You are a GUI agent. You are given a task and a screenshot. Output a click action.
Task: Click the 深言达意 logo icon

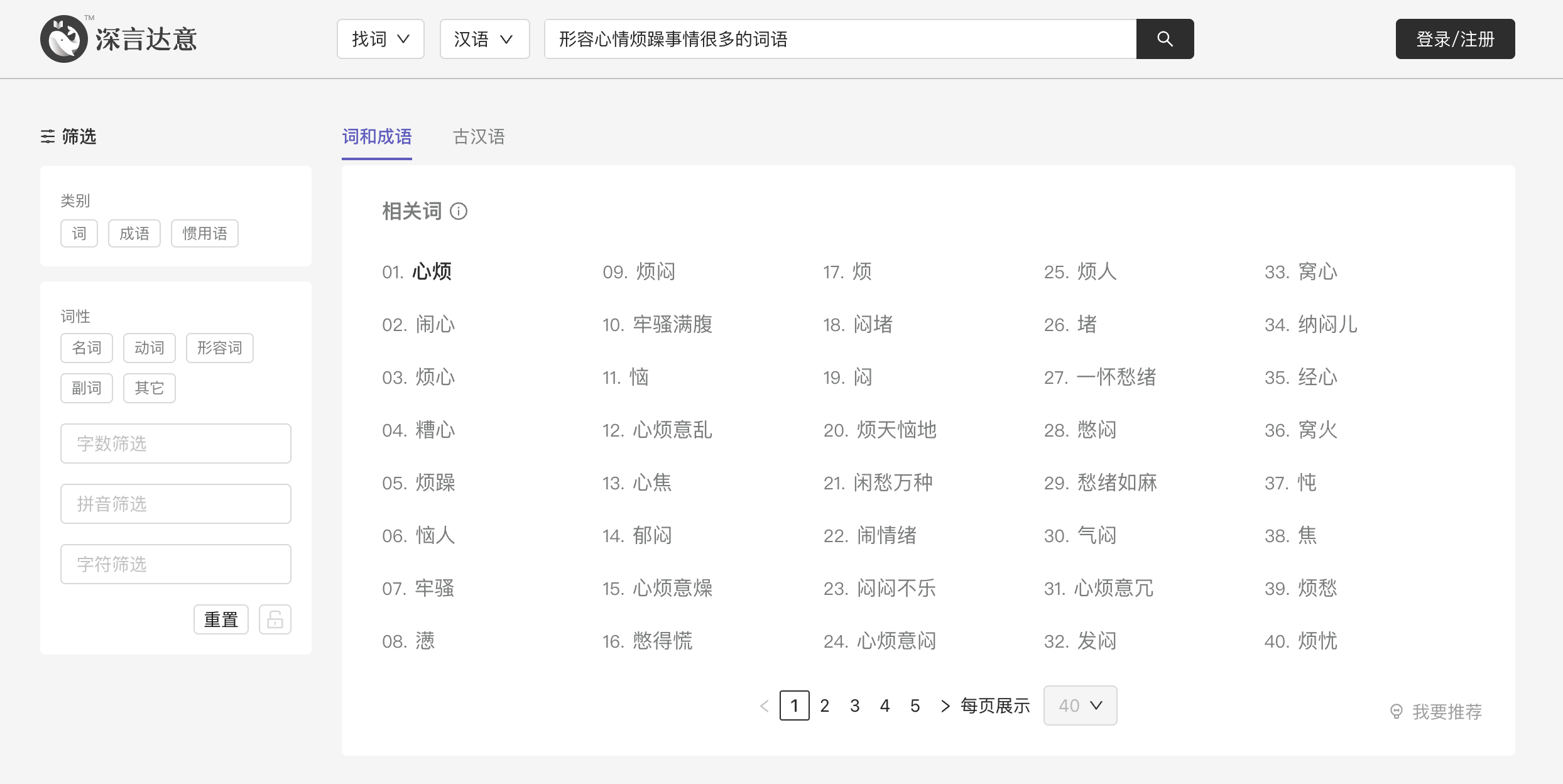pos(65,38)
